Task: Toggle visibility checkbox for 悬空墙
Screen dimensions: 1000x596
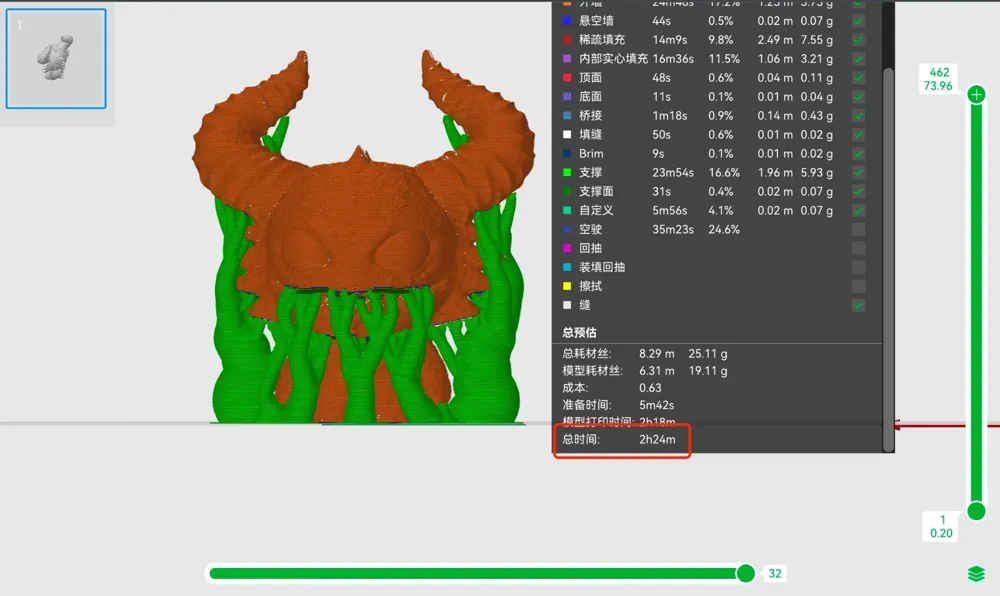Action: click(858, 21)
